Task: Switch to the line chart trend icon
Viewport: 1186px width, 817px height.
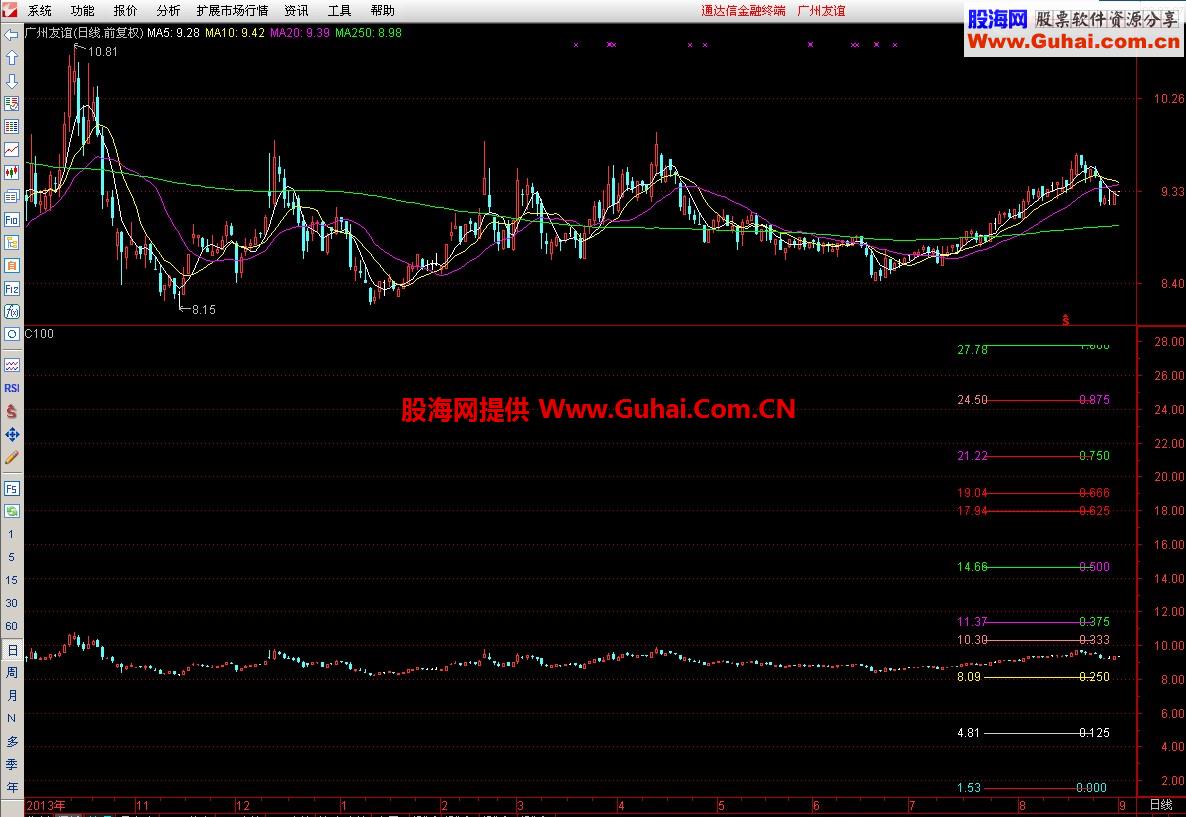Action: click(11, 150)
